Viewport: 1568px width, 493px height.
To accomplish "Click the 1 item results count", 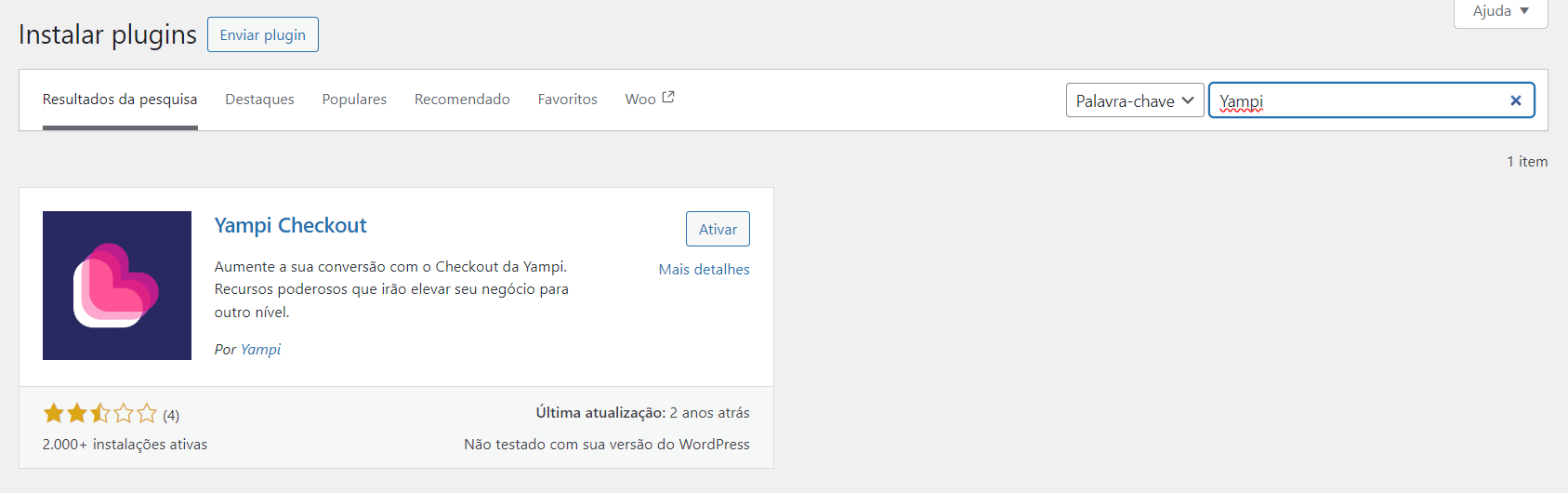I will click(x=1527, y=162).
